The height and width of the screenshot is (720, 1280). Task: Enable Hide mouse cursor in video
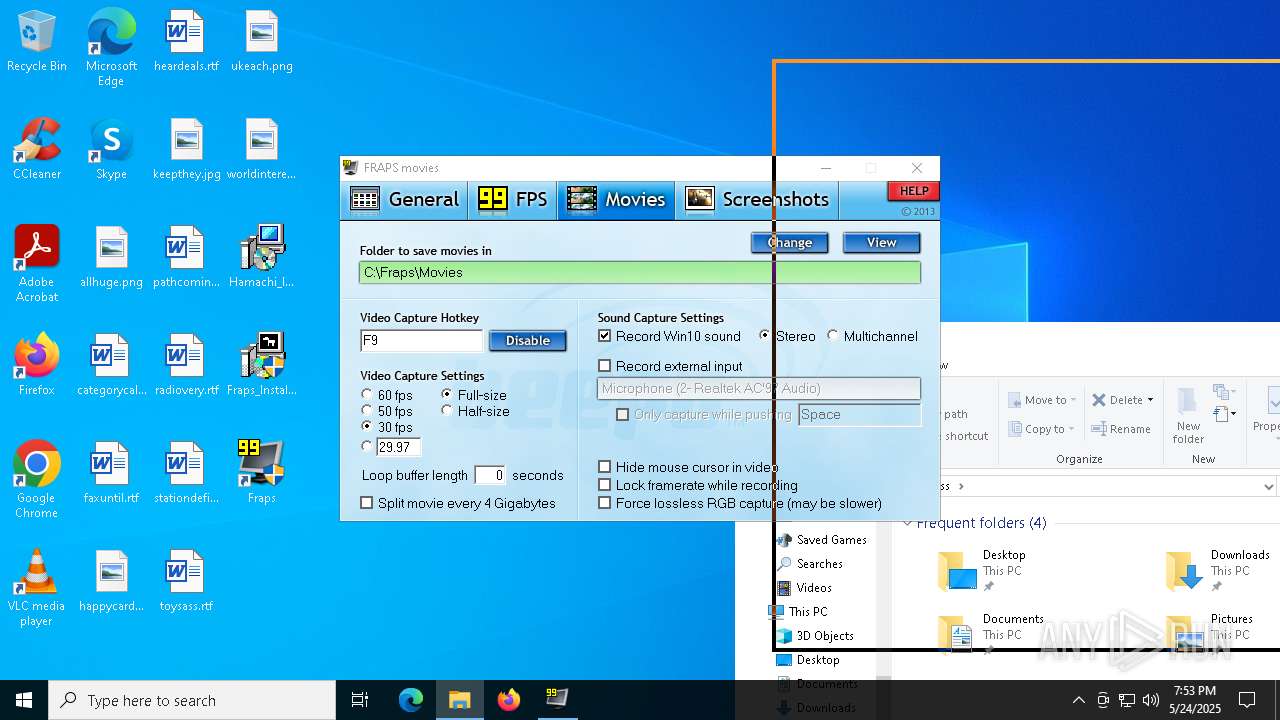coord(604,467)
